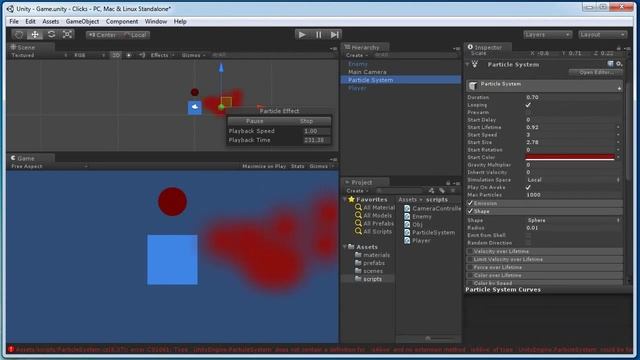Select the Scale tool in toolbar
Viewport: 640px width, 360px height.
(67, 35)
